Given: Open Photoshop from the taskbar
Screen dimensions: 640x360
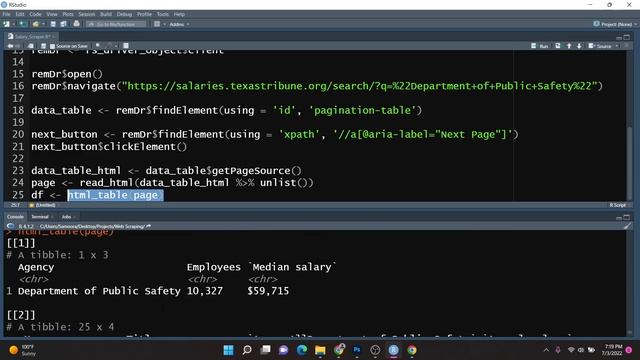Looking at the screenshot, I should 357,350.
